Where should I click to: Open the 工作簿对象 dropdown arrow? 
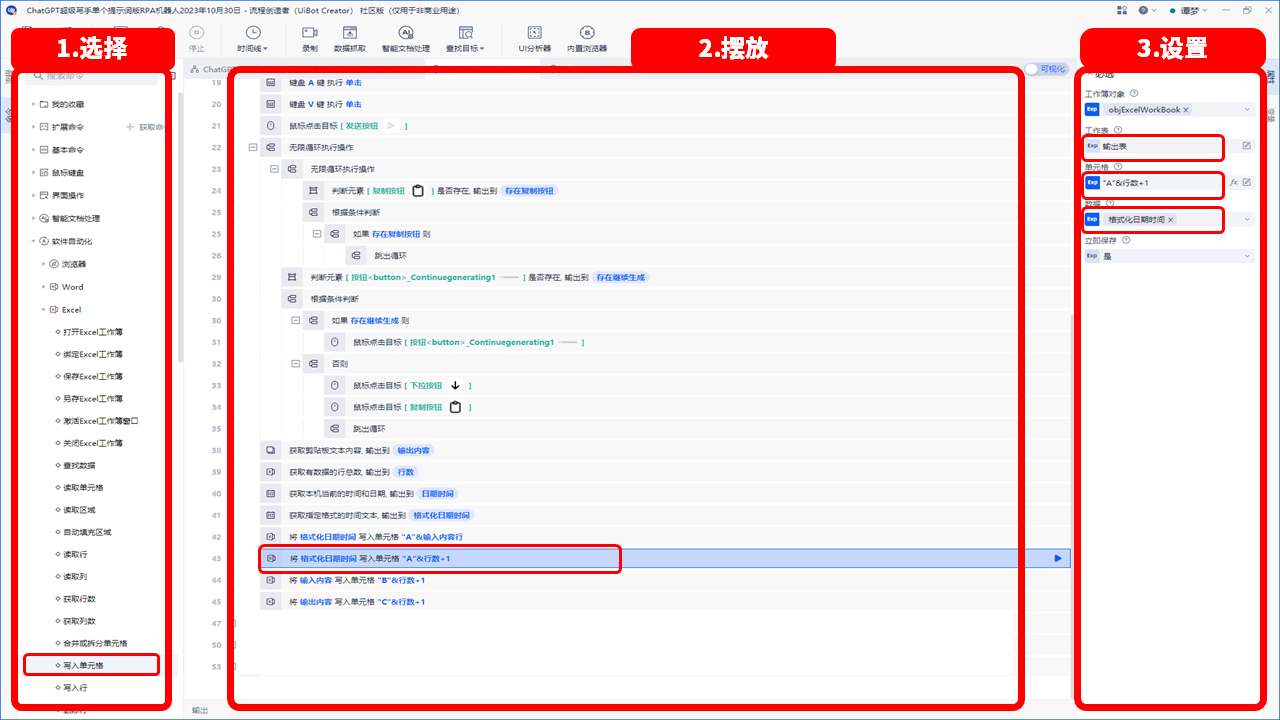[1247, 110]
